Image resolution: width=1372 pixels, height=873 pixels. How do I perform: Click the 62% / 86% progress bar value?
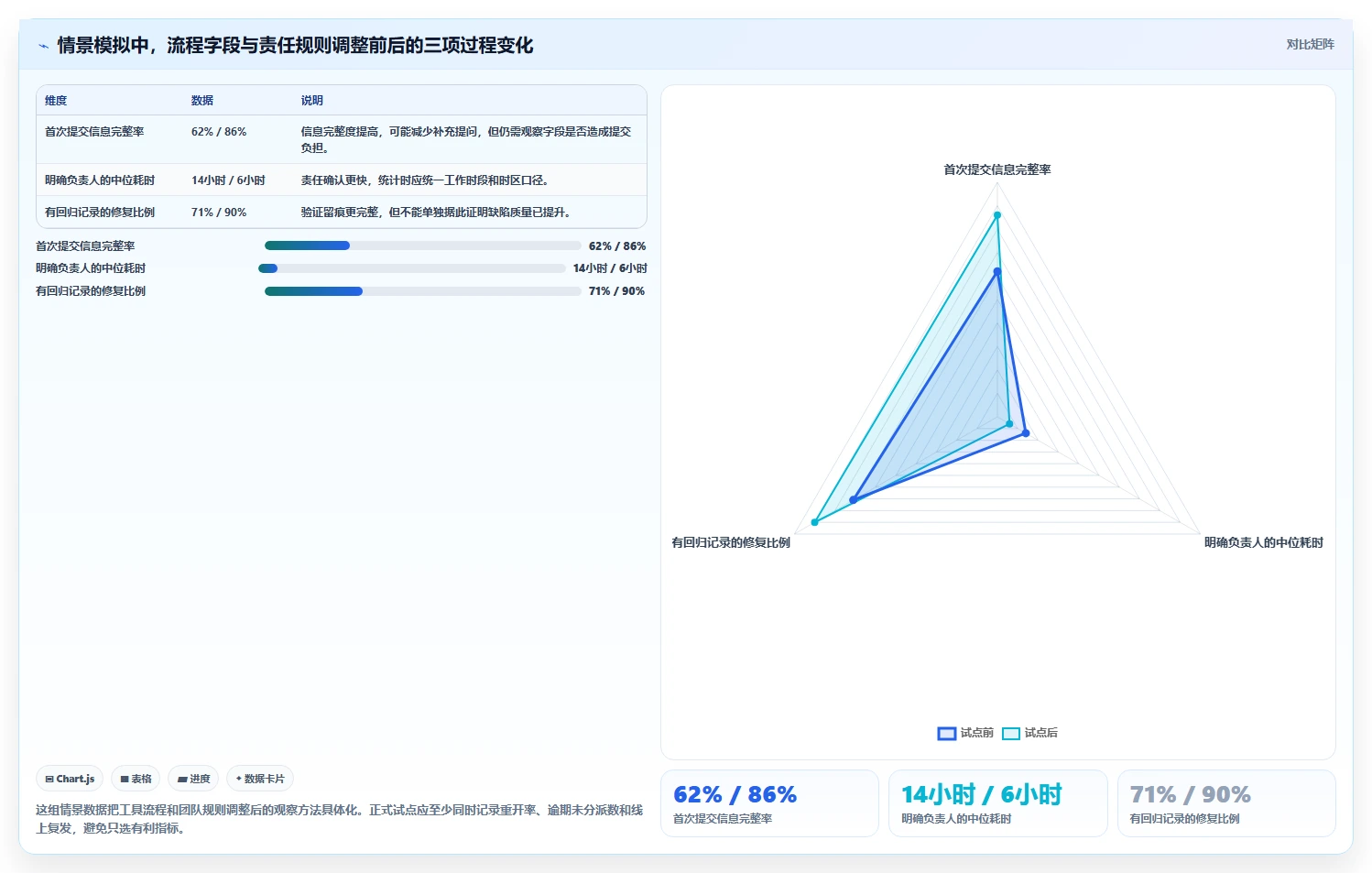617,246
